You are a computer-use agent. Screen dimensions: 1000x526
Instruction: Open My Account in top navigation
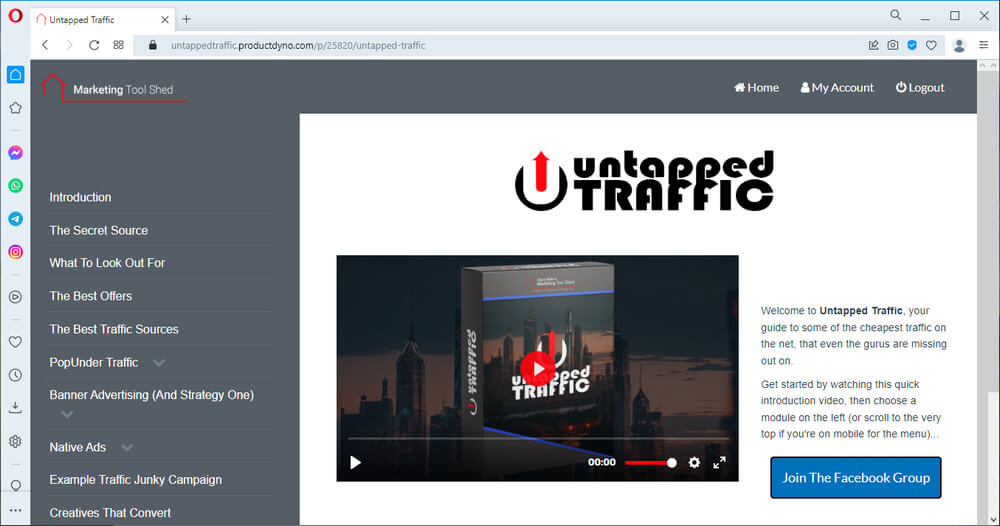837,87
